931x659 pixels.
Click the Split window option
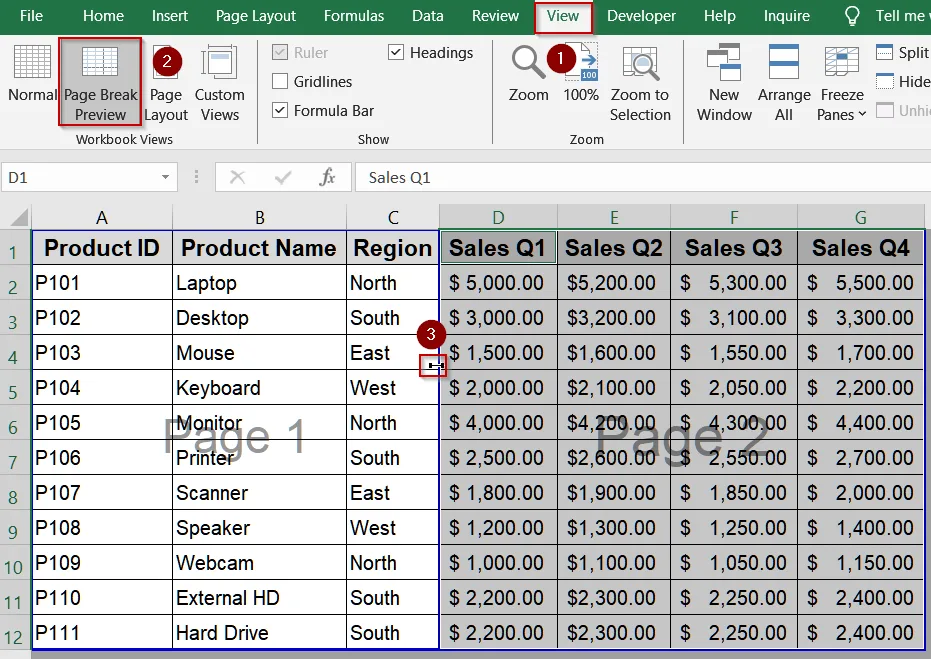click(902, 53)
